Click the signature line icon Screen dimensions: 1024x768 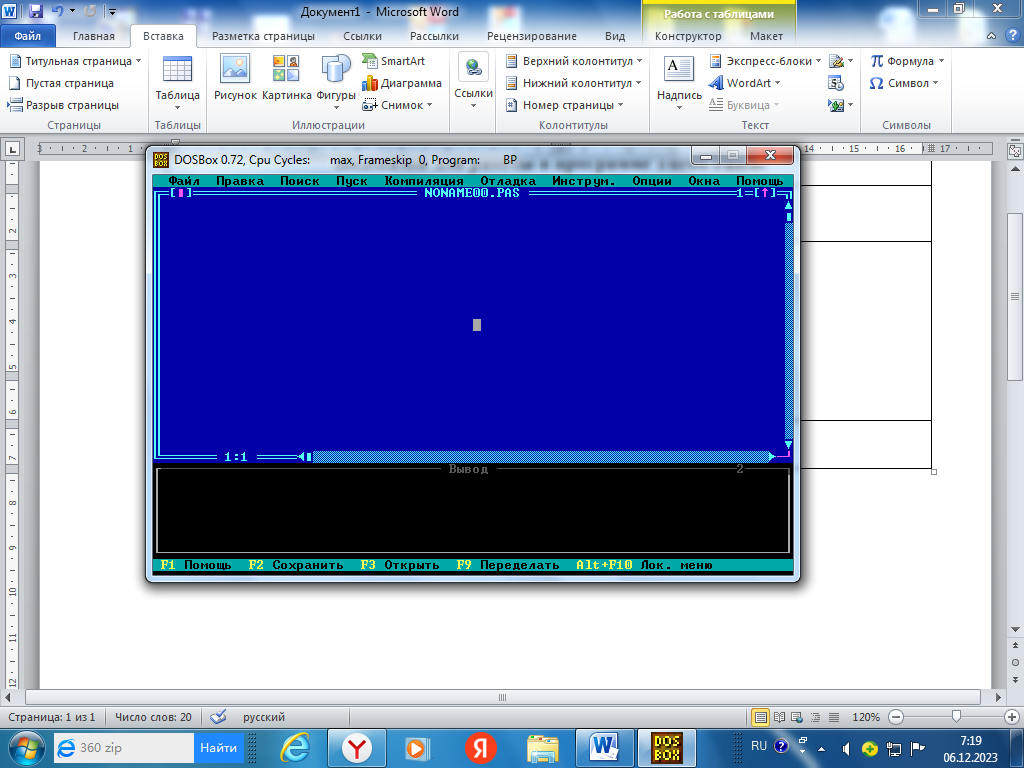point(837,61)
